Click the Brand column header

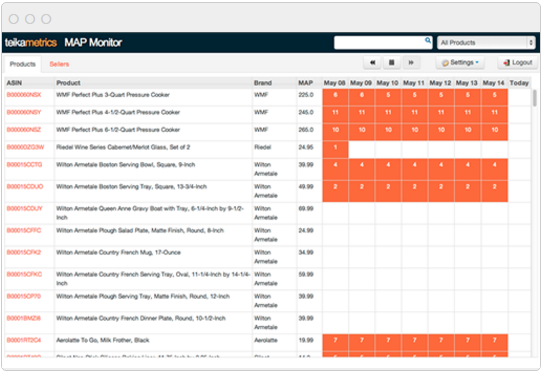[x=263, y=83]
